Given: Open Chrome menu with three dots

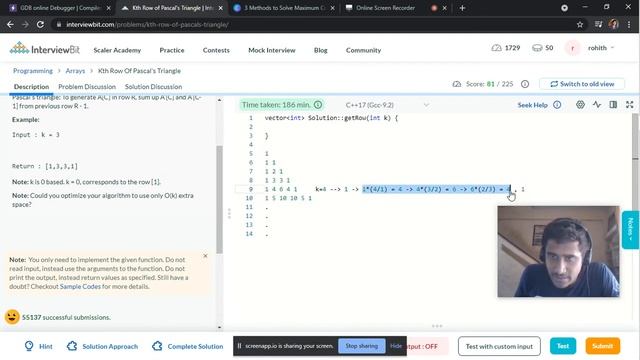Looking at the screenshot, I should (x=629, y=24).
